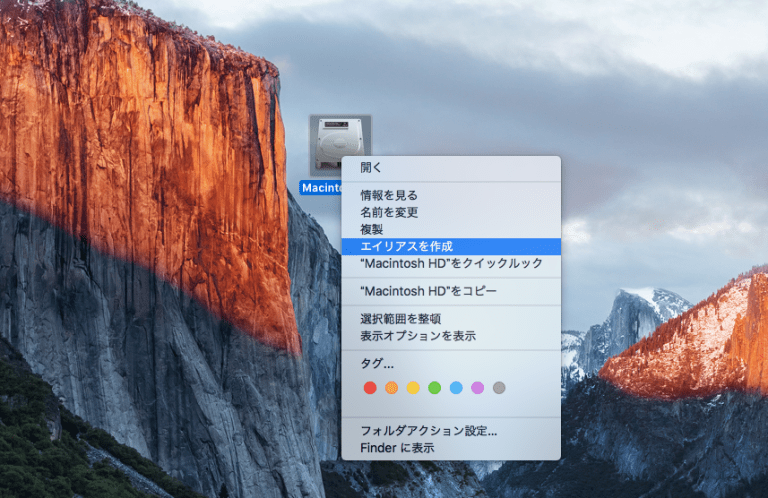The width and height of the screenshot is (768, 498).
Task: Select 情報を見る menu entry
Action: (x=451, y=195)
